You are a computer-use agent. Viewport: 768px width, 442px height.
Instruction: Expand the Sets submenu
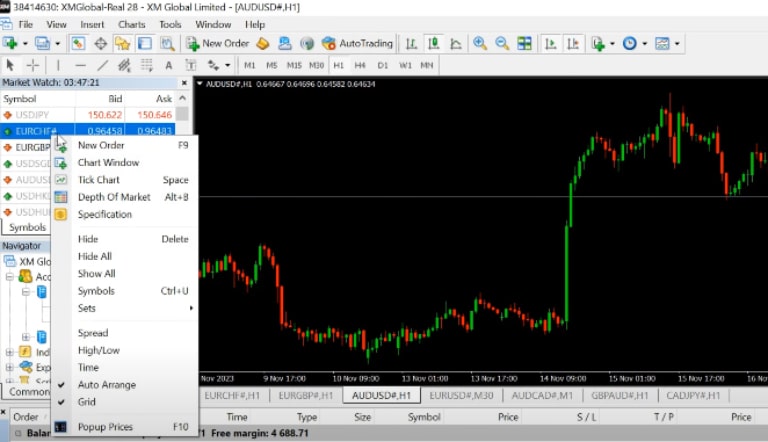coord(87,308)
